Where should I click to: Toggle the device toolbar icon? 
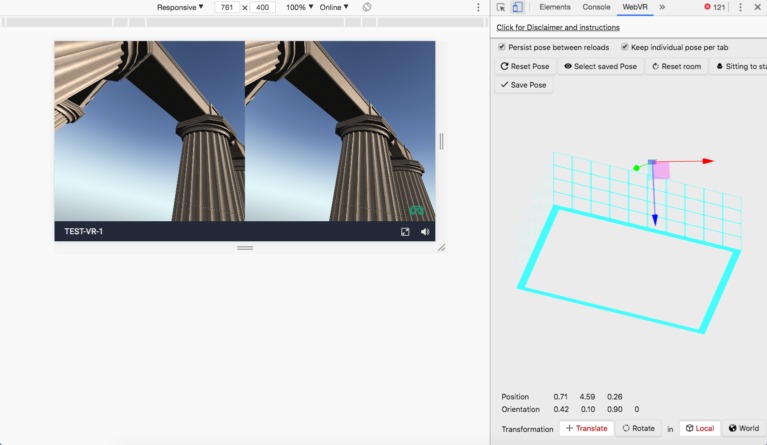(517, 7)
